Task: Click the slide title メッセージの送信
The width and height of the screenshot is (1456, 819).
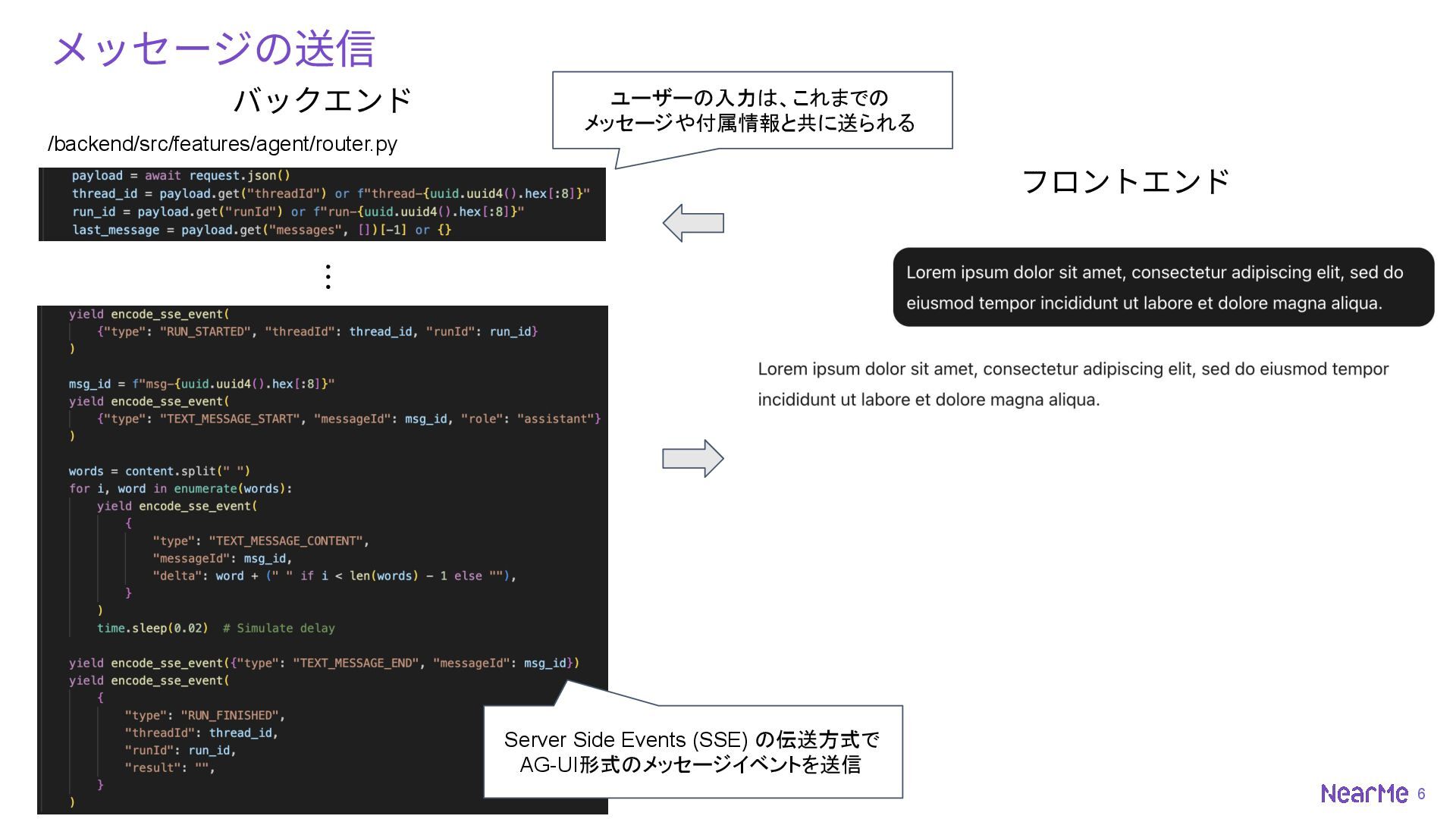Action: (x=213, y=49)
